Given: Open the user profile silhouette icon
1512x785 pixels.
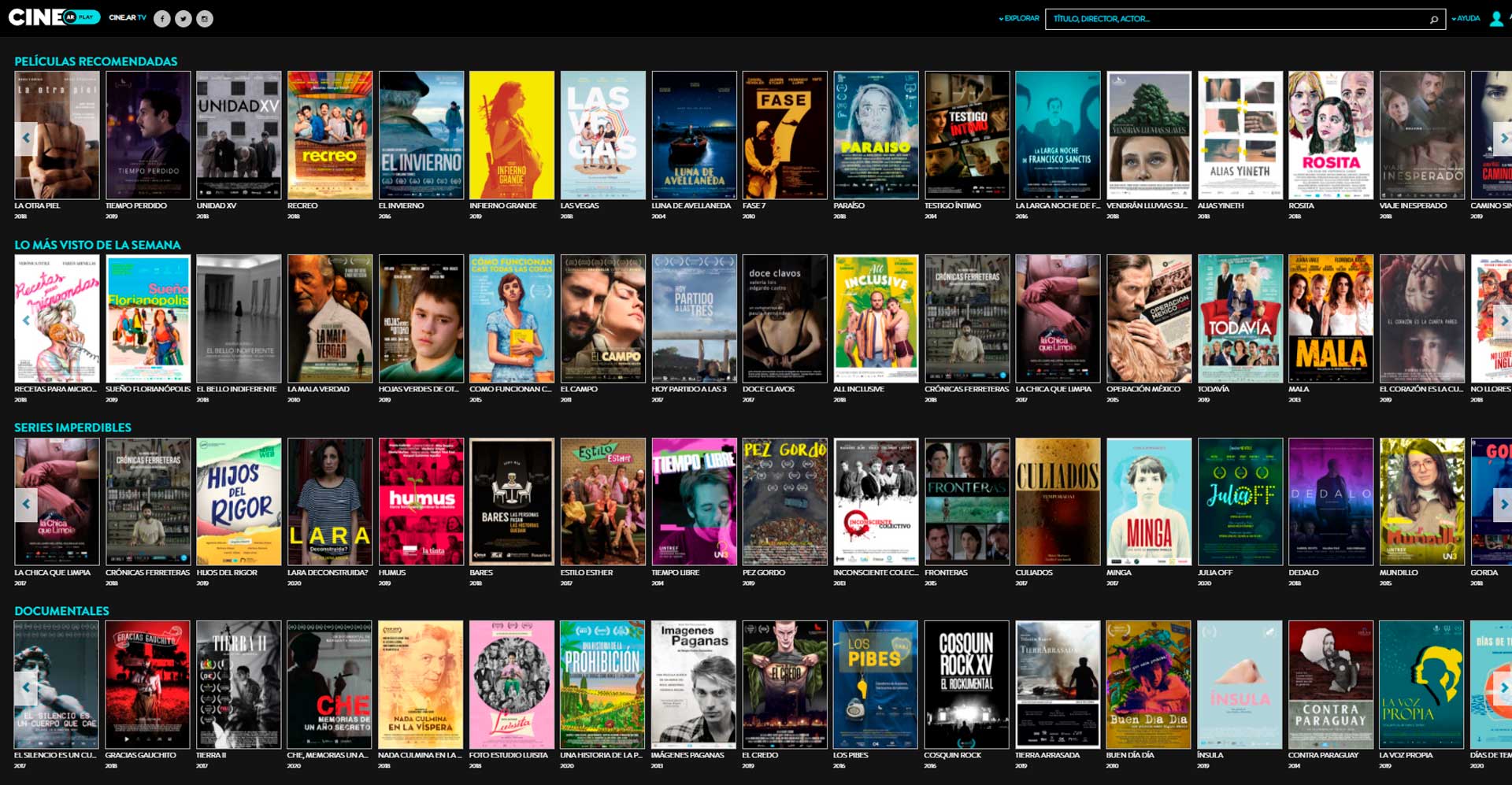Looking at the screenshot, I should (1495, 17).
